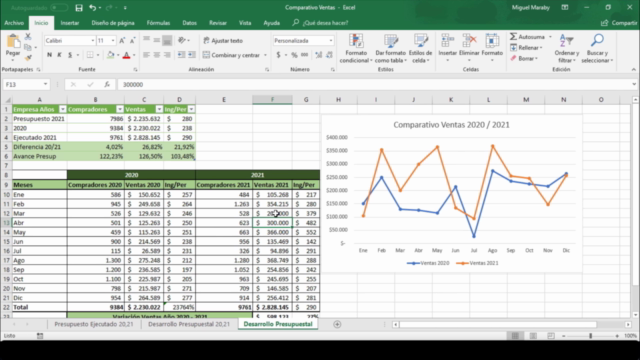Undo the last action

93,8
